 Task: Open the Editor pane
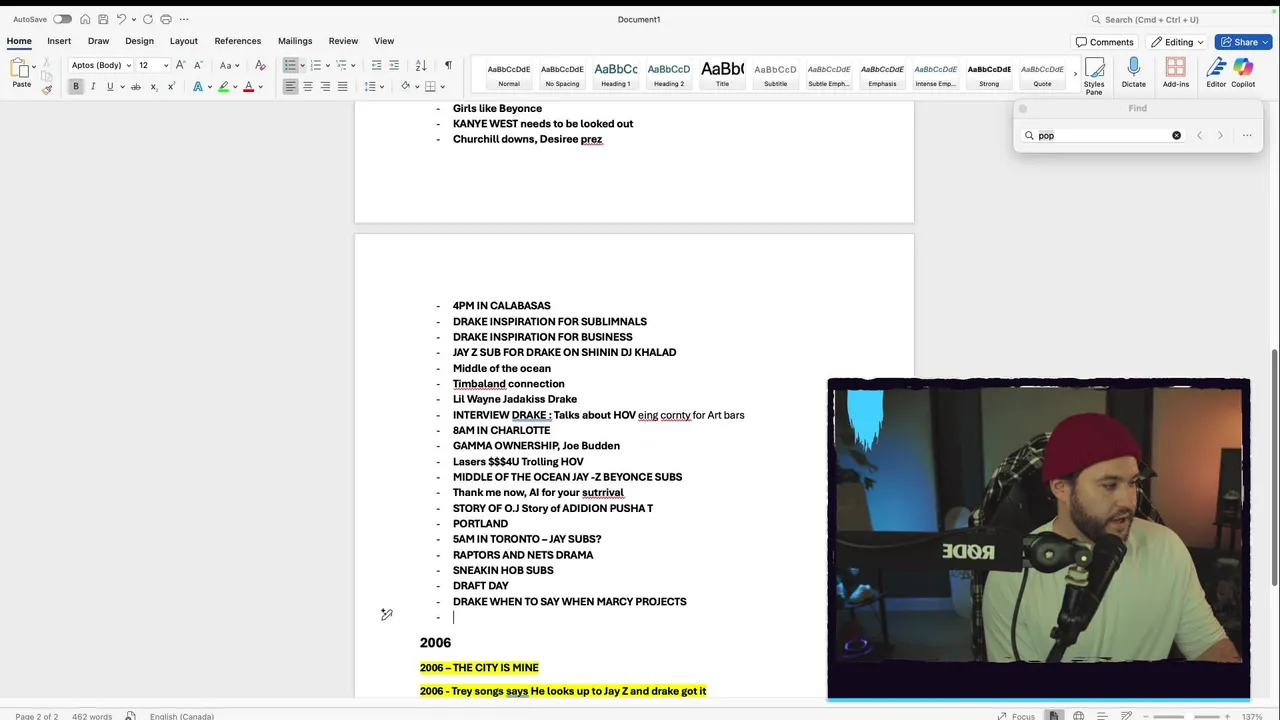(1216, 73)
